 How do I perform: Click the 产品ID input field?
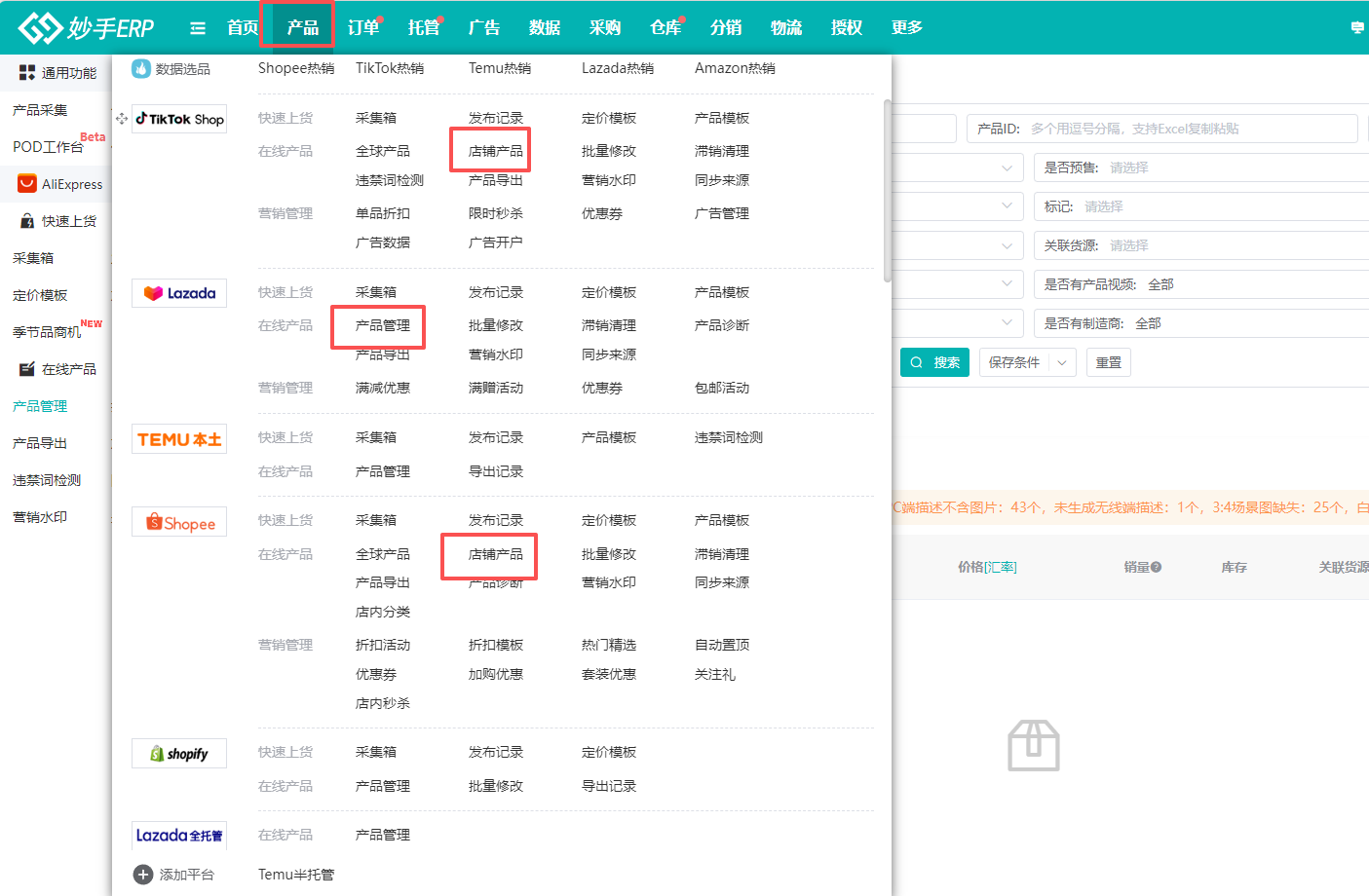(1189, 129)
